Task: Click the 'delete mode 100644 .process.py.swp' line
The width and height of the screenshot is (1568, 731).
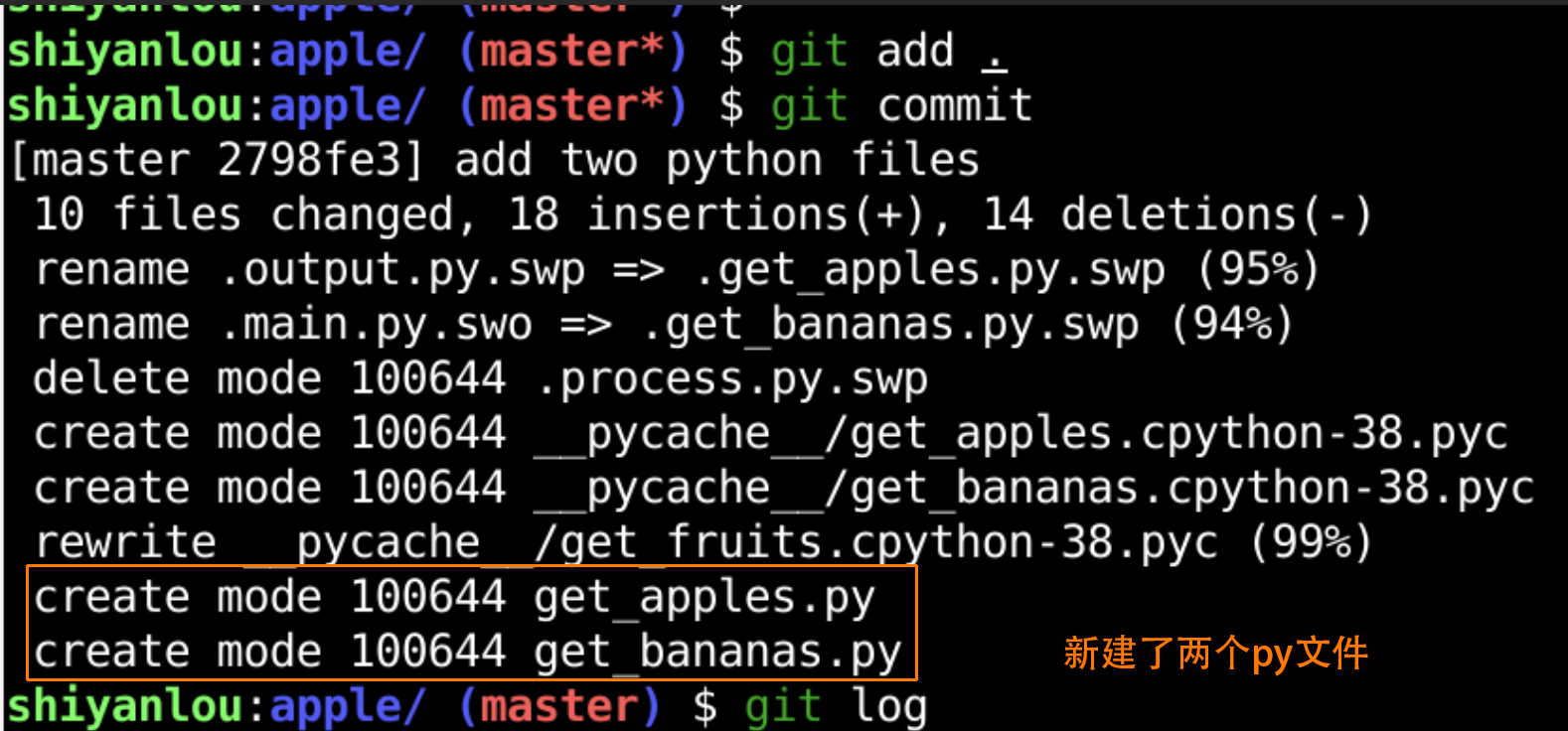Action: [x=481, y=379]
